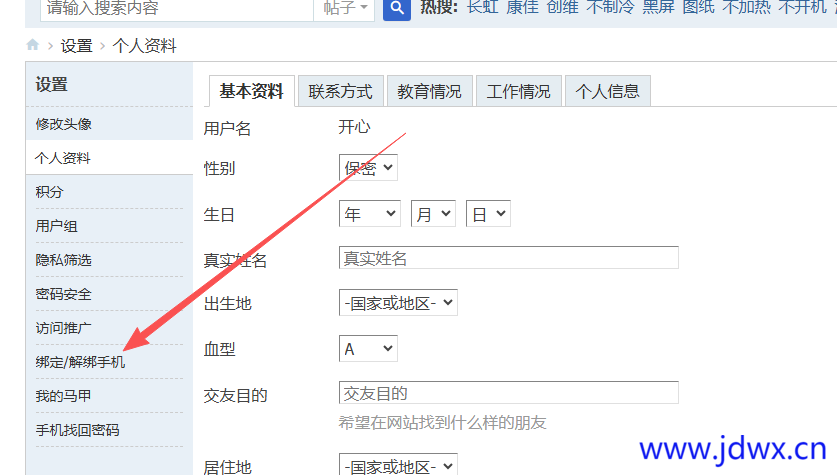Image resolution: width=837 pixels, height=475 pixels.
Task: Click the 交友目的 text field
Action: point(508,393)
